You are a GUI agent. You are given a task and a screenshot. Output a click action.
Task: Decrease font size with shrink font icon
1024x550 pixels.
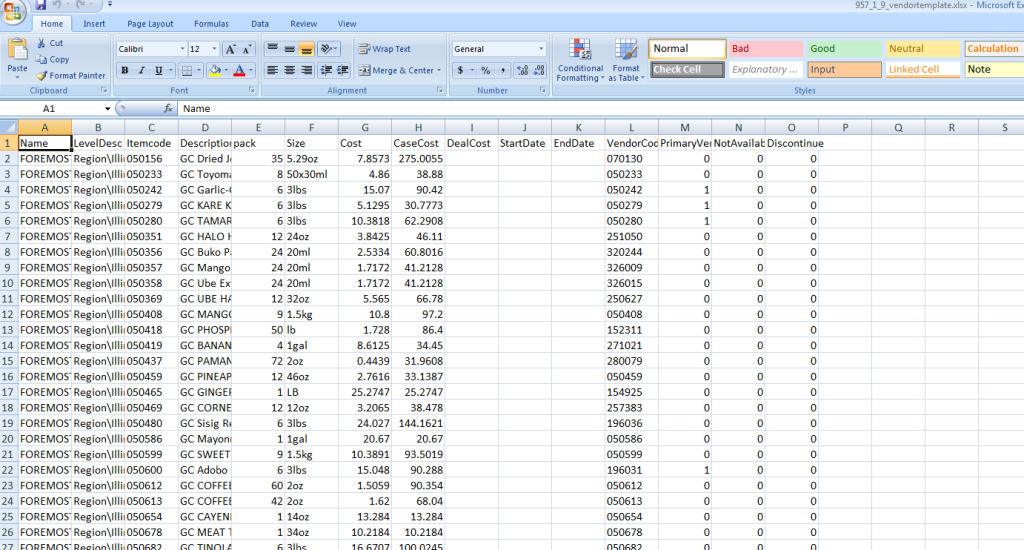(x=247, y=50)
